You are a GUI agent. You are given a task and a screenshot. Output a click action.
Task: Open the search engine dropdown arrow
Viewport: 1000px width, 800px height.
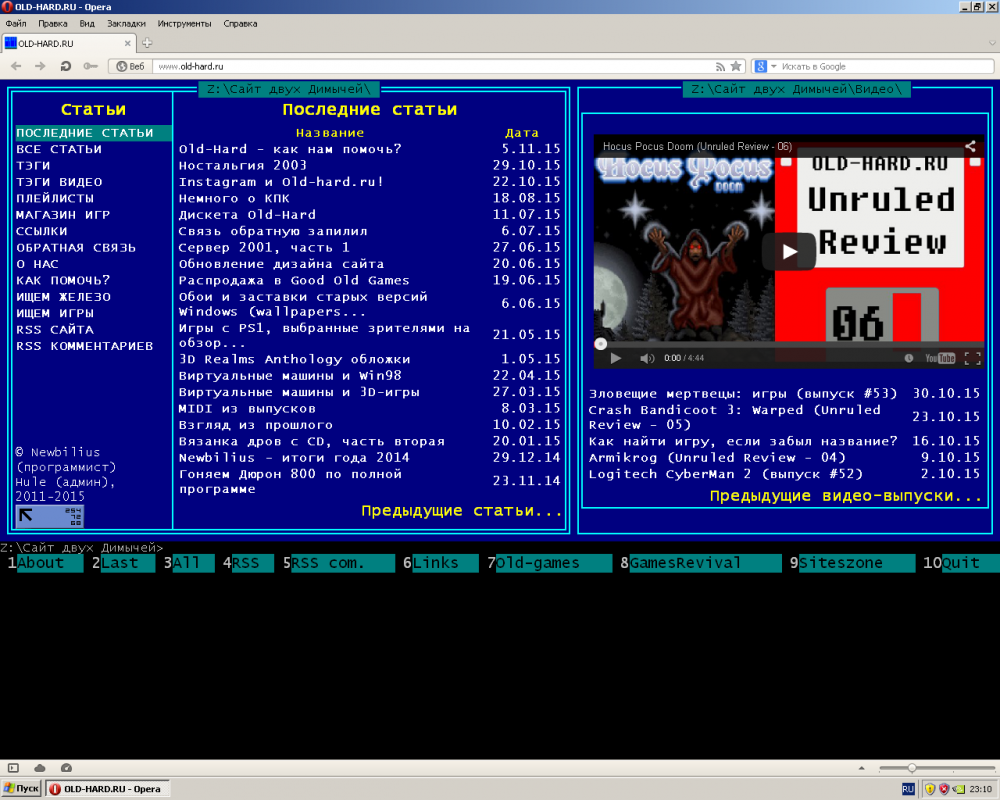pyautogui.click(x=773, y=66)
